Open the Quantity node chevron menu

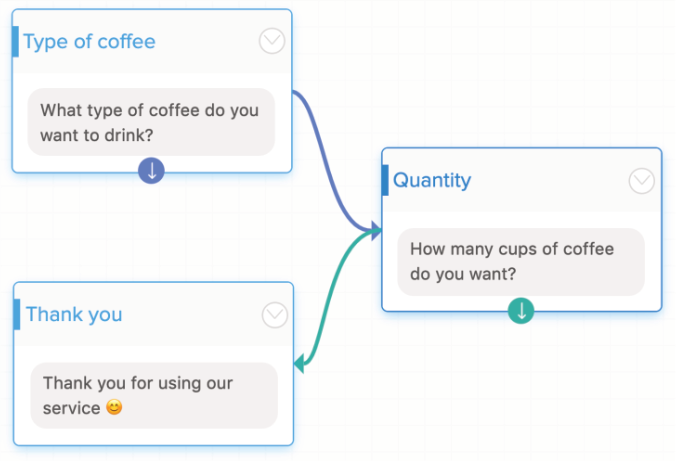pos(641,180)
